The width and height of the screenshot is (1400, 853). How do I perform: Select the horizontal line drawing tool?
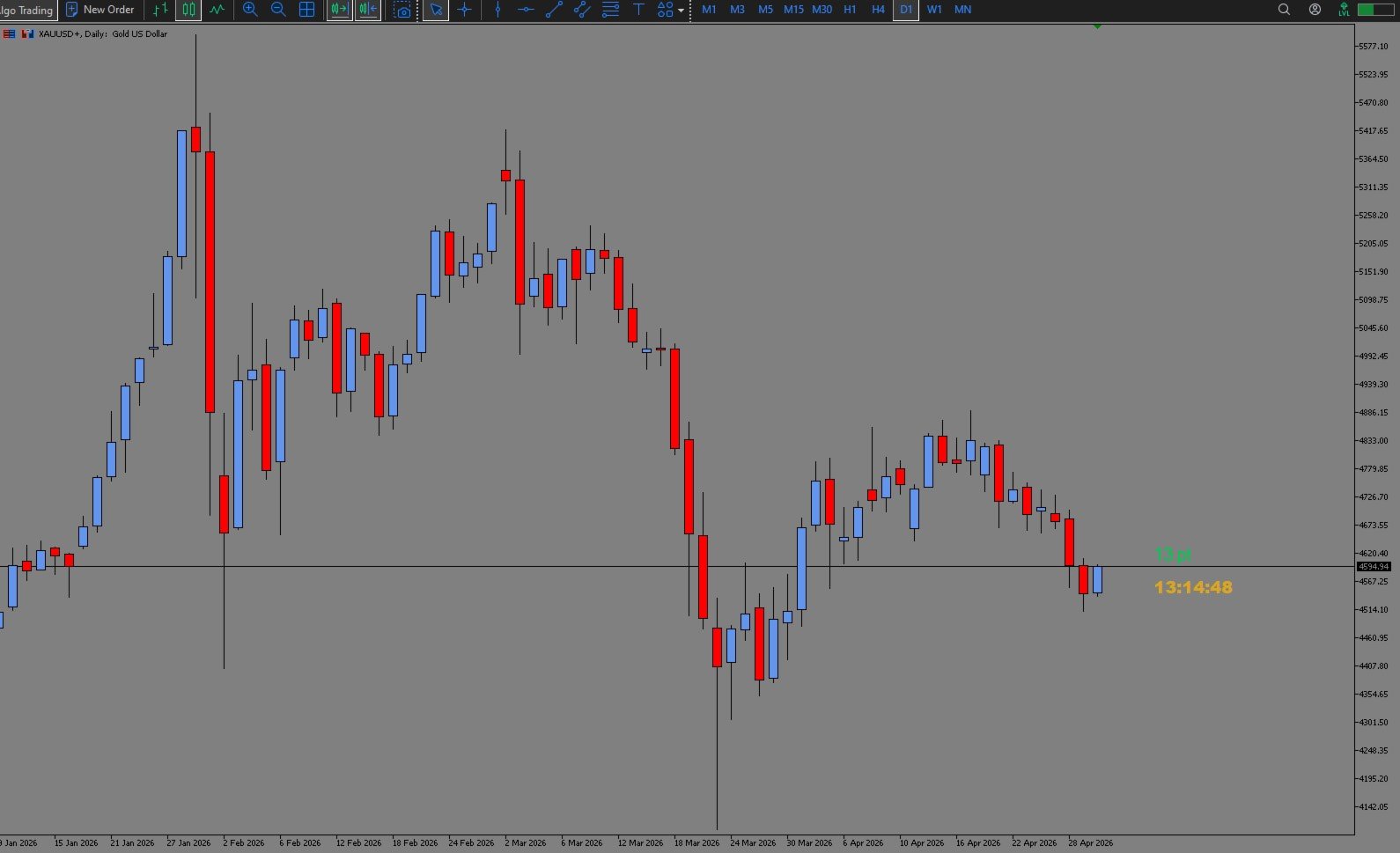click(x=526, y=10)
